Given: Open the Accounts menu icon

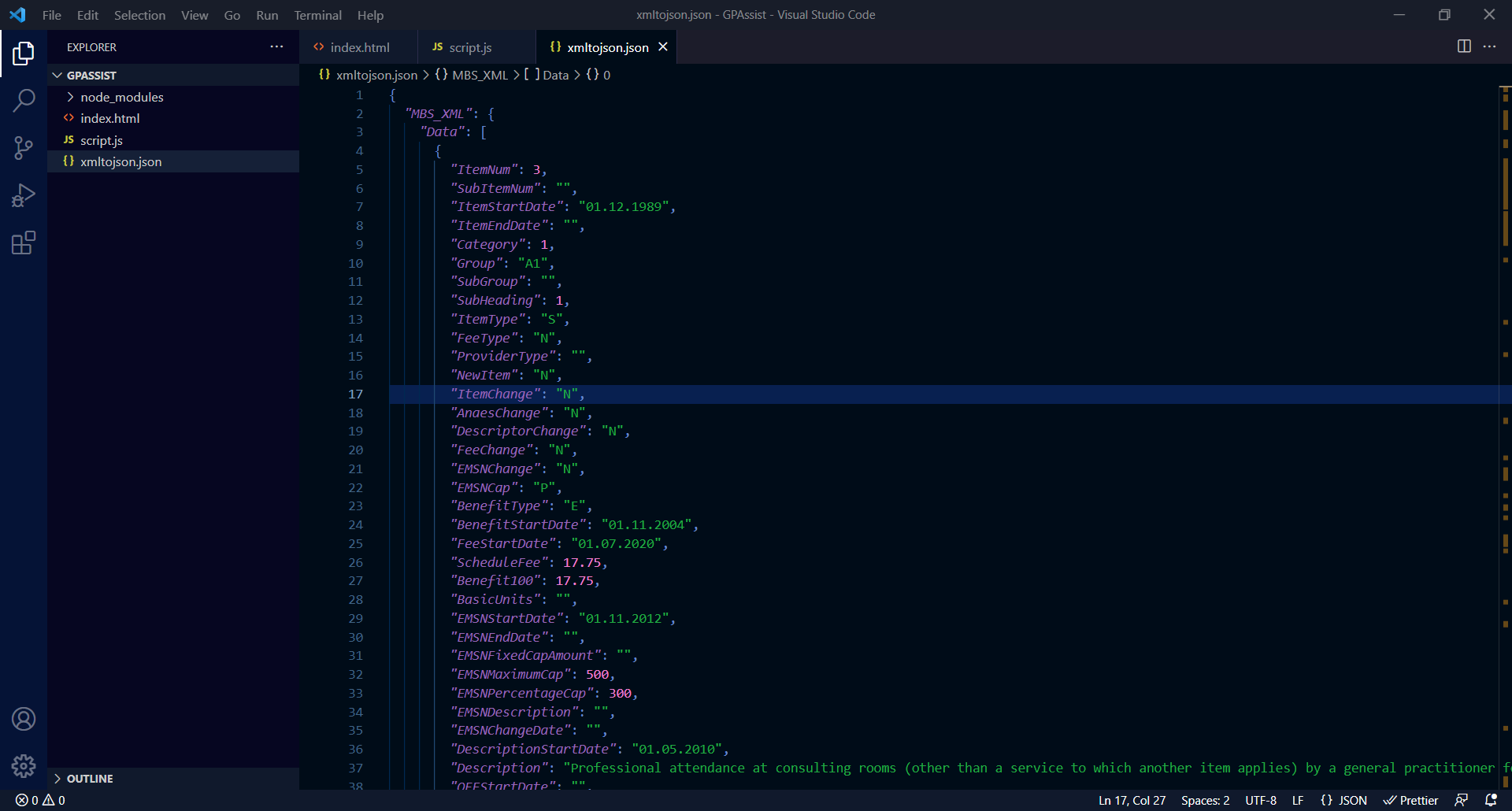Looking at the screenshot, I should click(24, 719).
